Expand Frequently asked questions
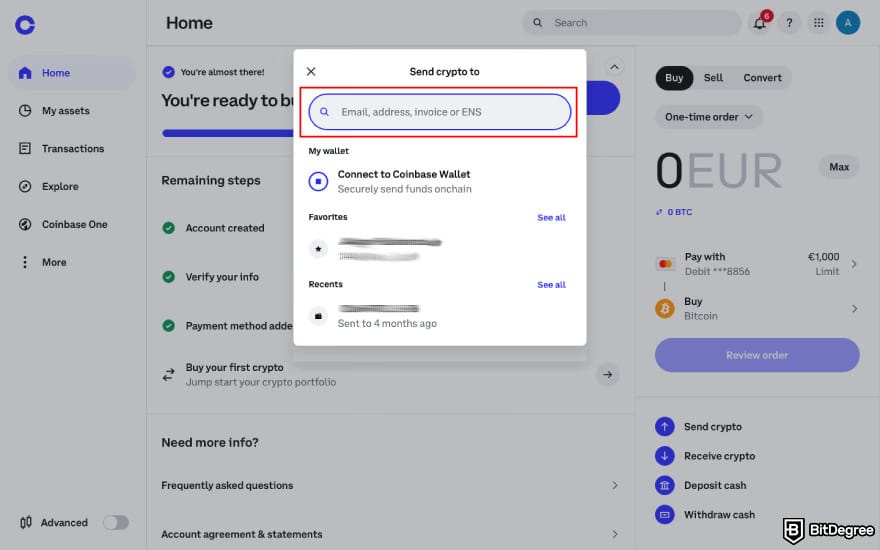Screen dimensions: 880x550 391,485
